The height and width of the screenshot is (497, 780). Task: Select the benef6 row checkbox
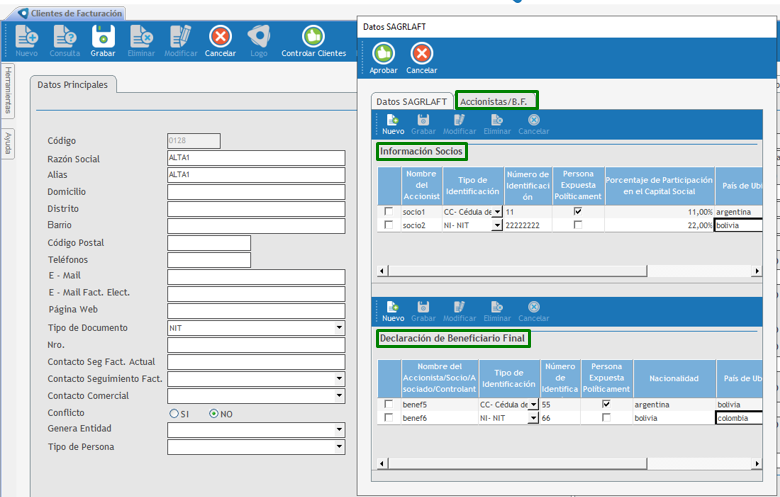pyautogui.click(x=389, y=417)
